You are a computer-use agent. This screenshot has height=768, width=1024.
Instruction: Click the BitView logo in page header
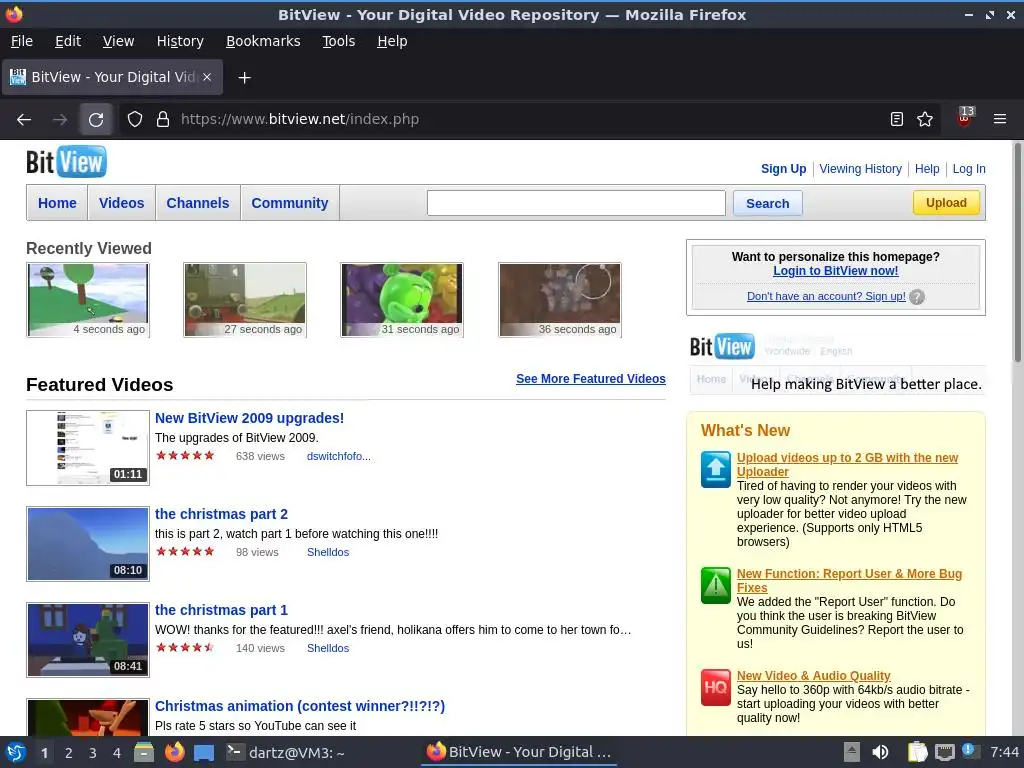[x=66, y=162]
